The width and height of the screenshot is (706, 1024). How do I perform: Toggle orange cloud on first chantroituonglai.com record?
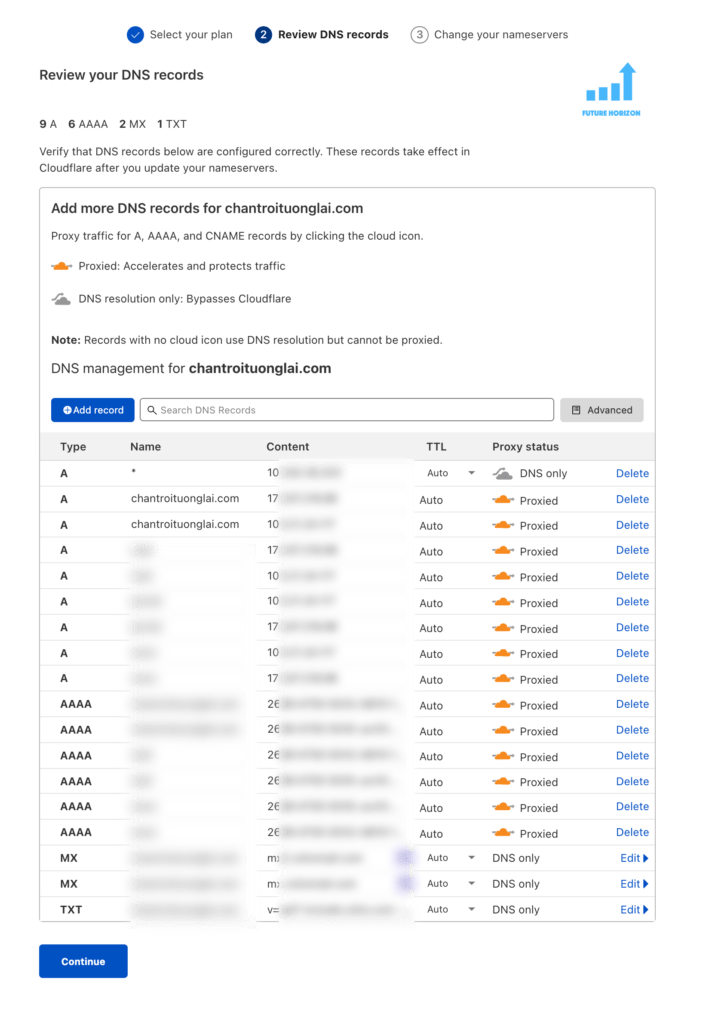tap(503, 499)
